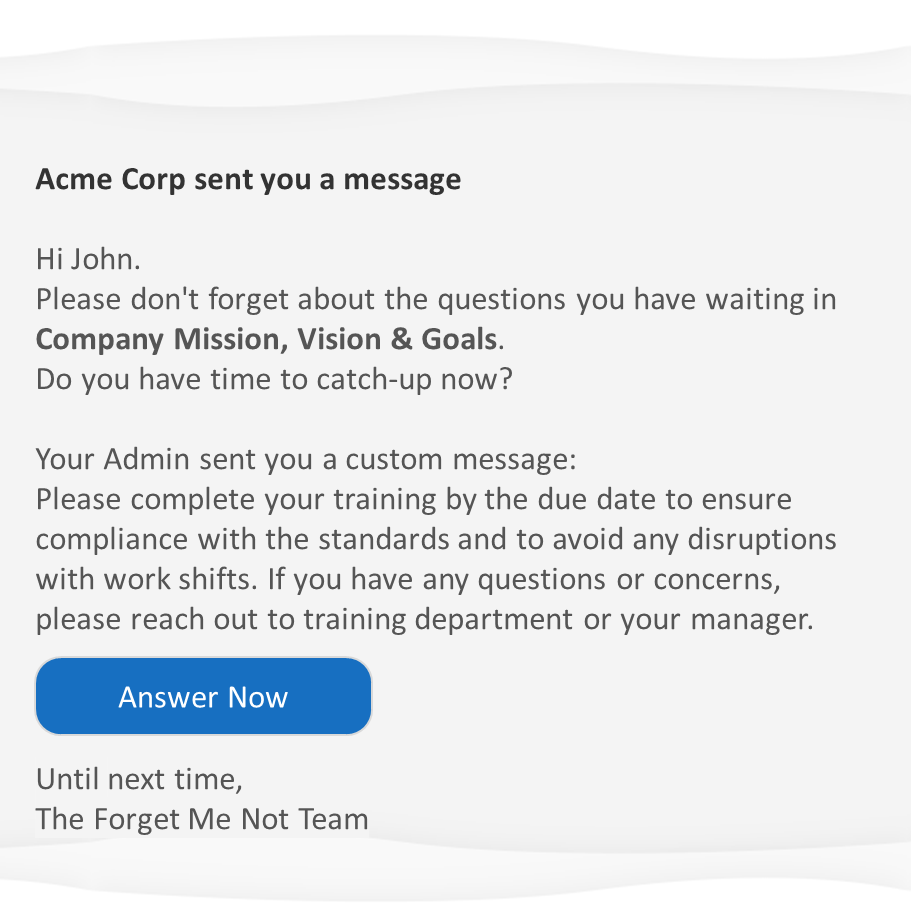Viewport: 911px width, 921px height.
Task: Click the "Please don't forget about the questions" sentence
Action: coord(436,300)
